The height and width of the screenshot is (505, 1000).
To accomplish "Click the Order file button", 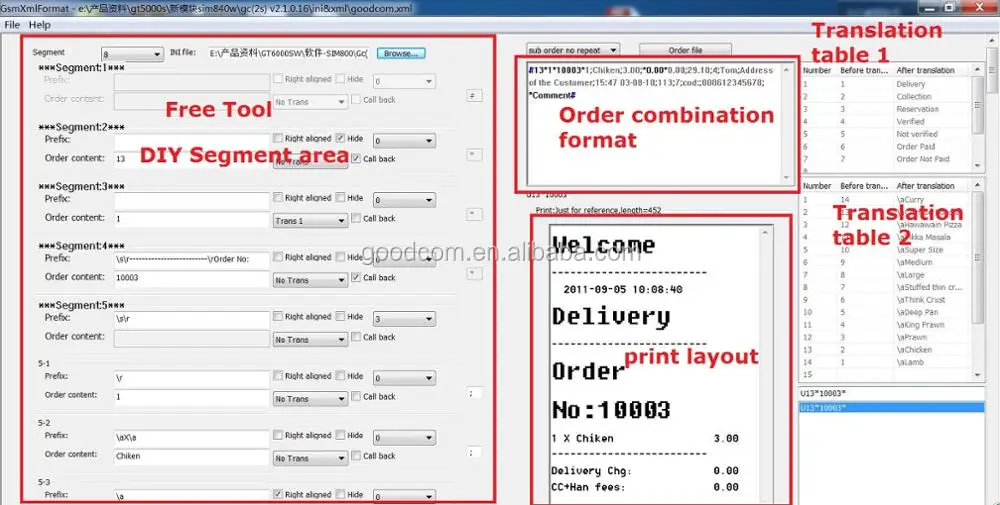I will tap(685, 50).
